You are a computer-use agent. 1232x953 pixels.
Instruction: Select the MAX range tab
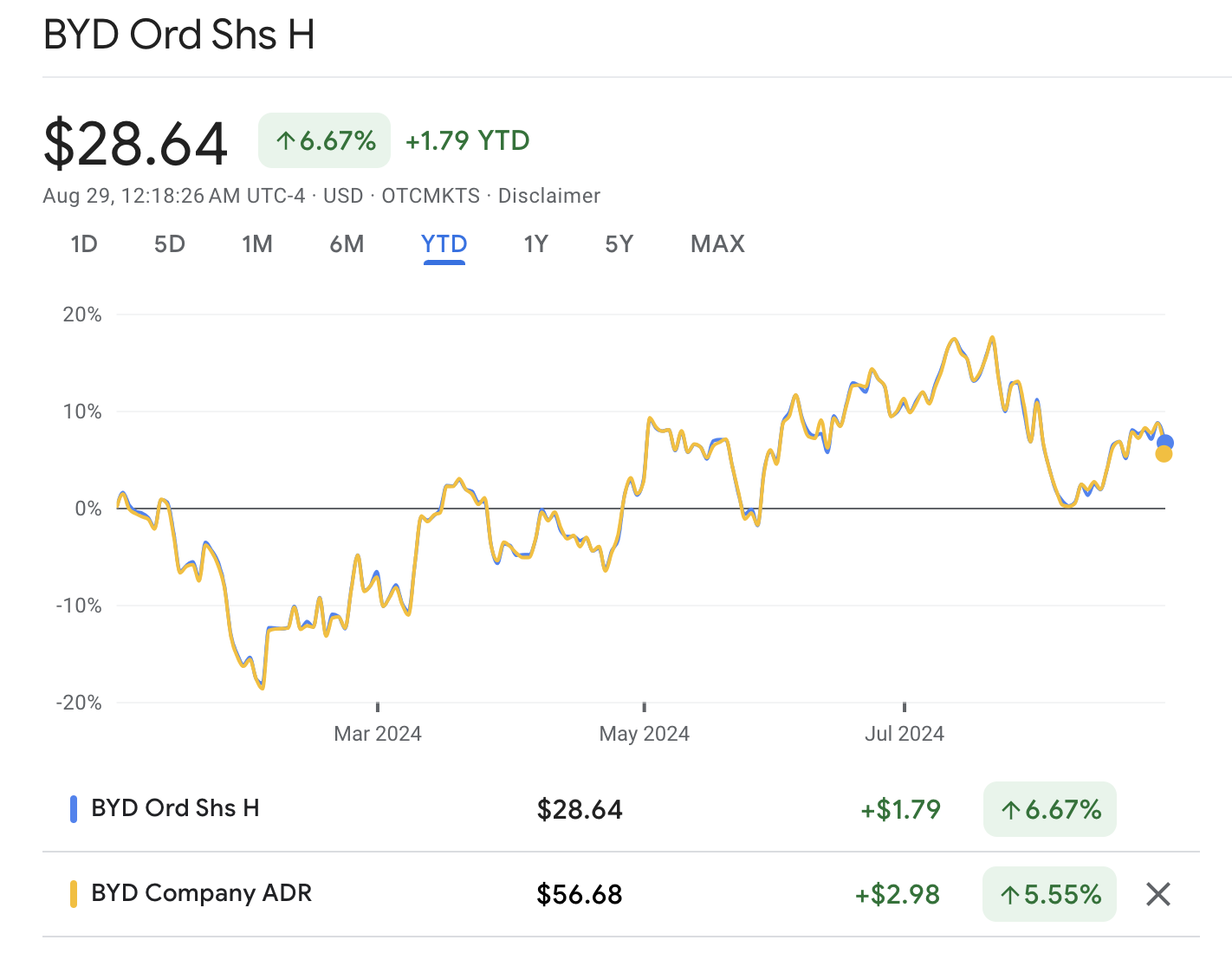[x=717, y=244]
